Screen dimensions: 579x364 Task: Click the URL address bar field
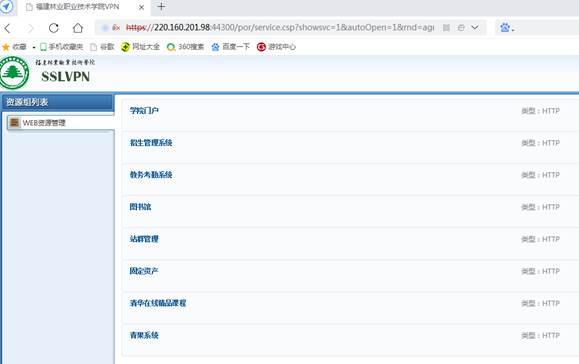(281, 28)
